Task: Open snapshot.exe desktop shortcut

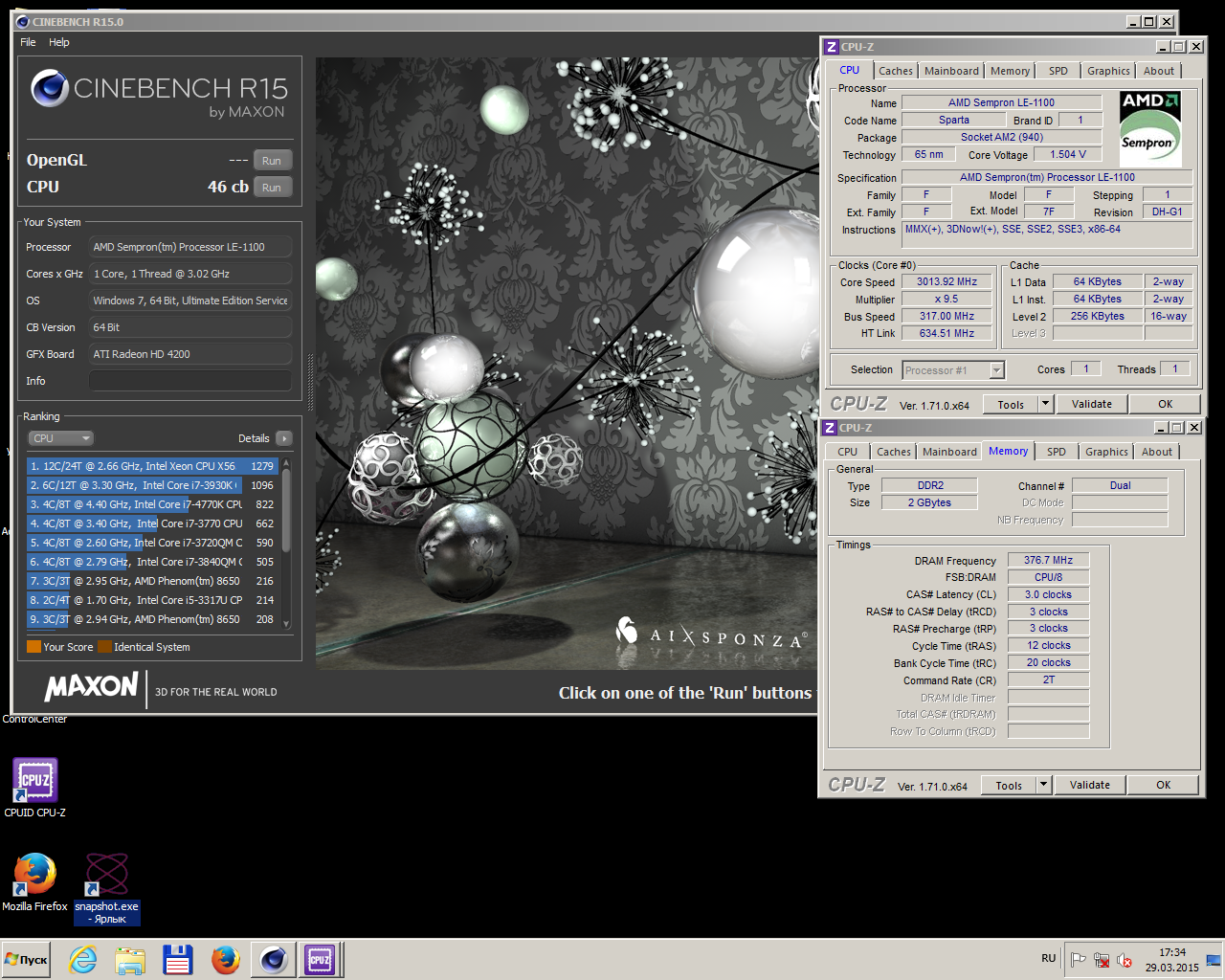Action: (x=107, y=888)
